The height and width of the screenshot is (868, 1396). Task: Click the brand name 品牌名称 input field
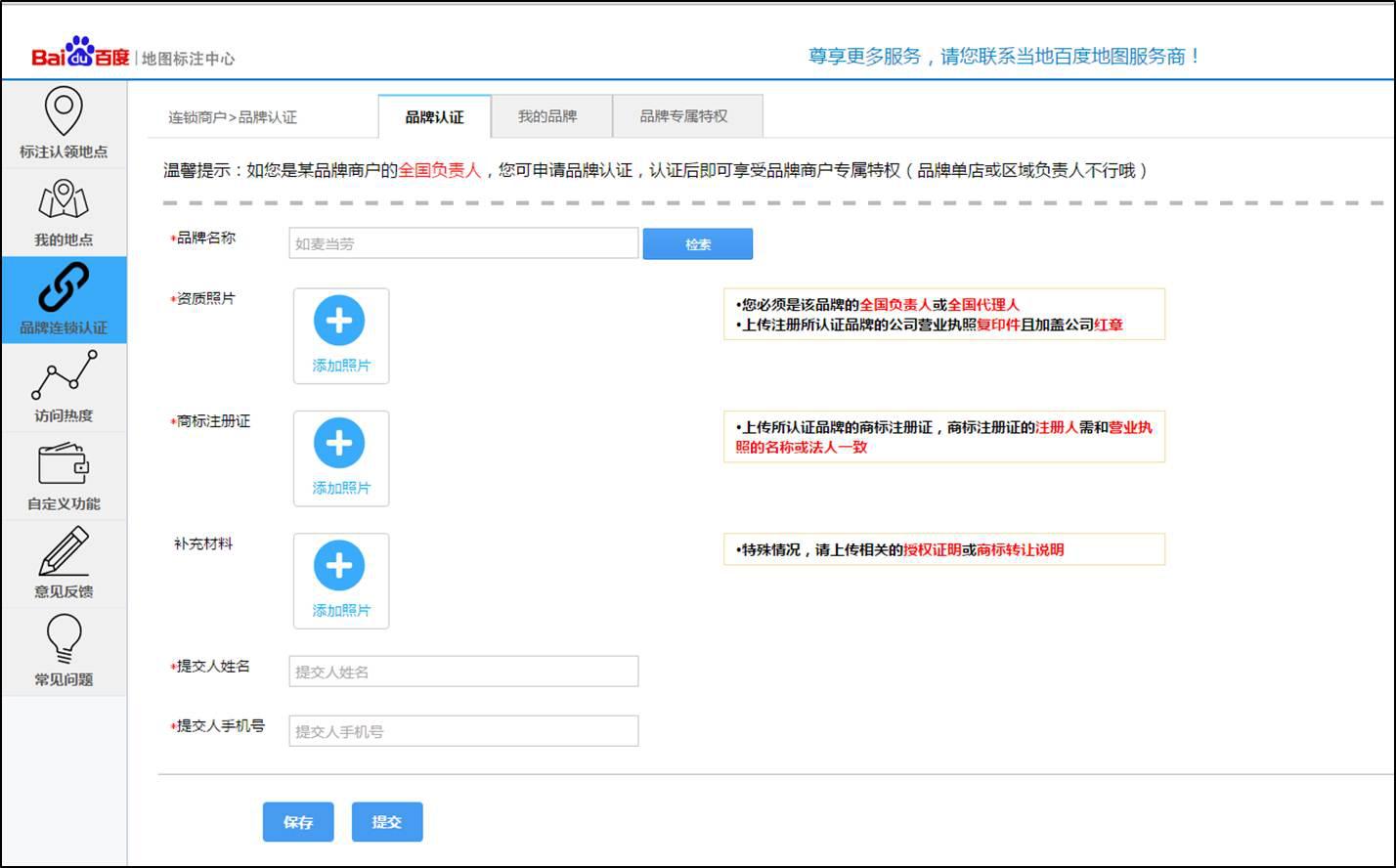pos(461,242)
